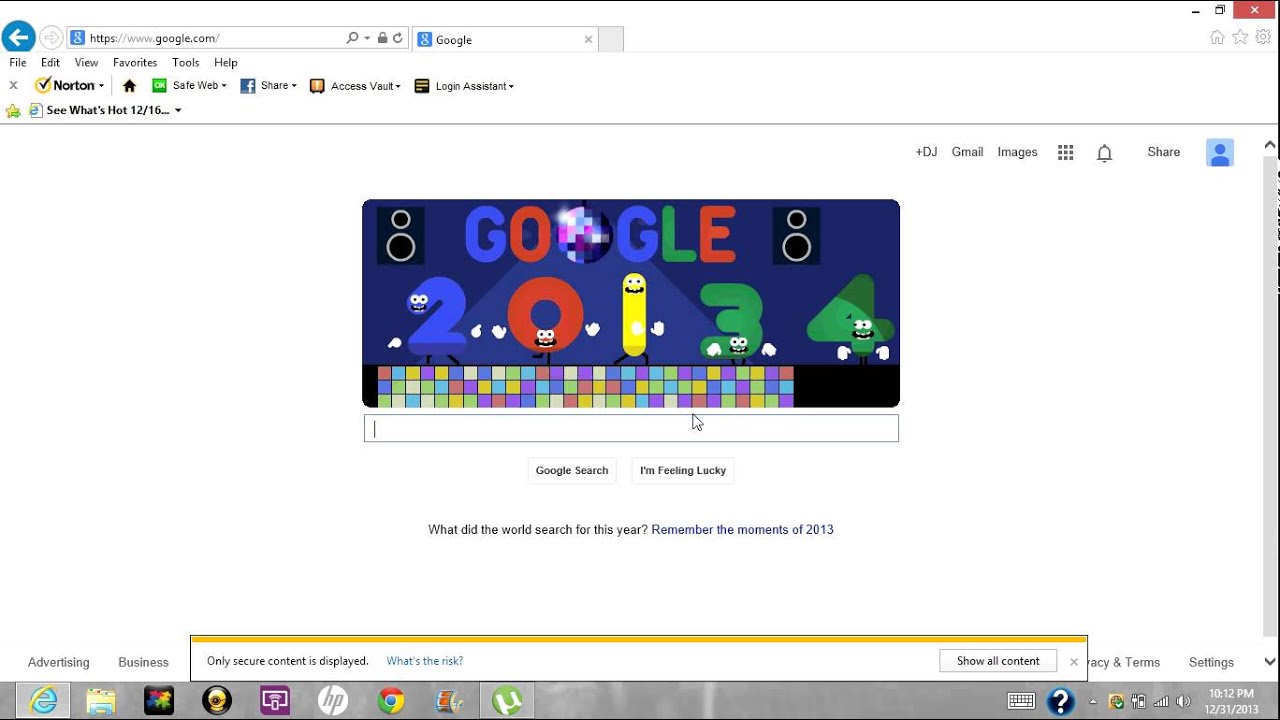Refresh the page with the reload icon
Image resolution: width=1280 pixels, height=720 pixels.
click(x=397, y=38)
